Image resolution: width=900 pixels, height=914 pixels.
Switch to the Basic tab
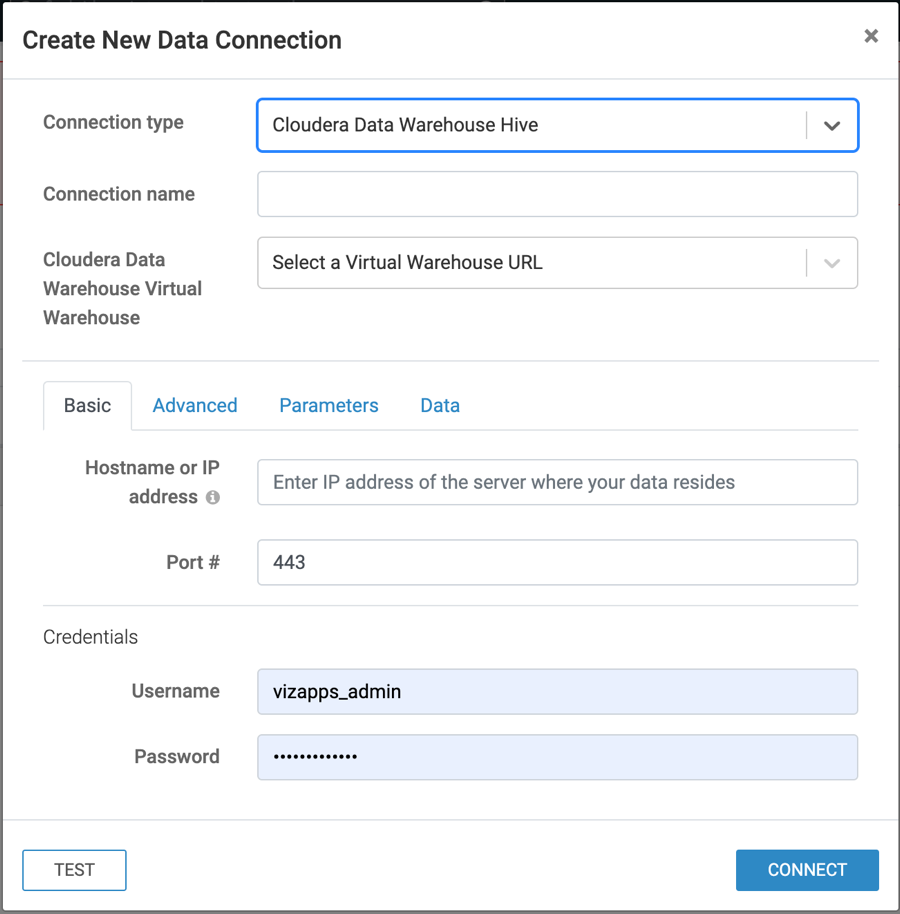(87, 405)
